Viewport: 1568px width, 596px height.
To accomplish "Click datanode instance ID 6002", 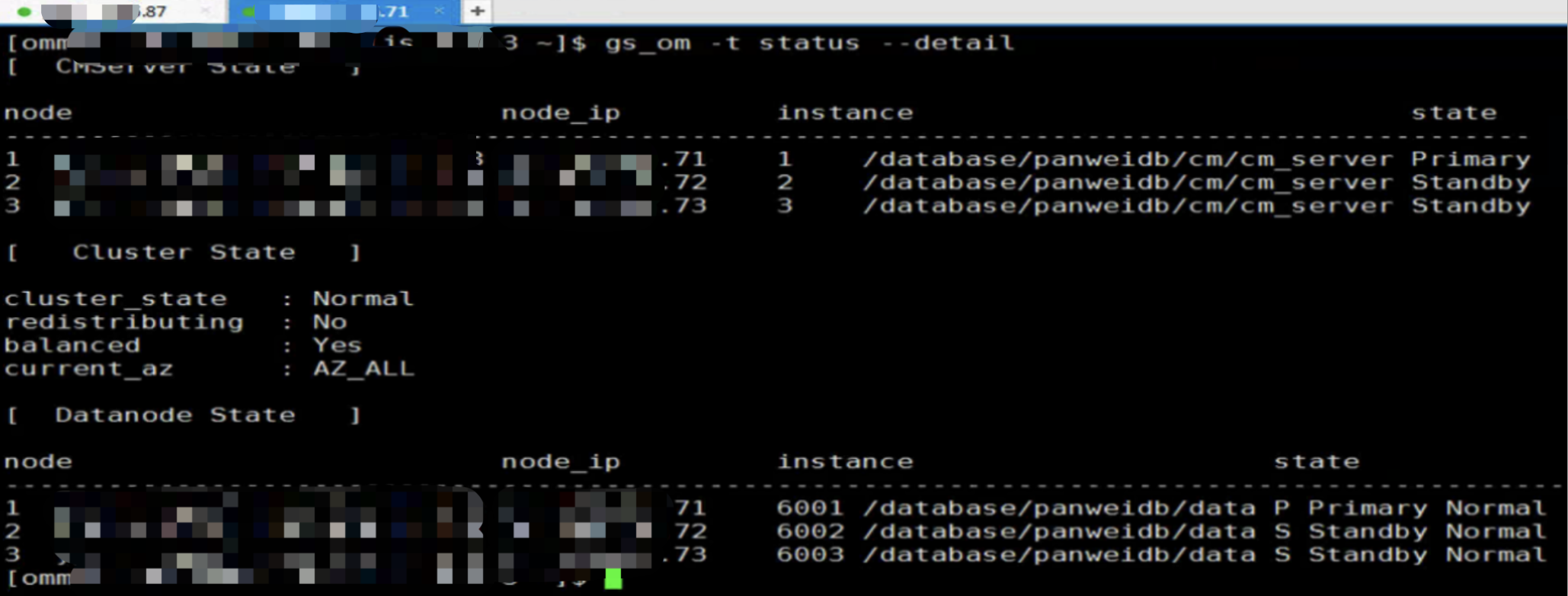I will pos(810,531).
